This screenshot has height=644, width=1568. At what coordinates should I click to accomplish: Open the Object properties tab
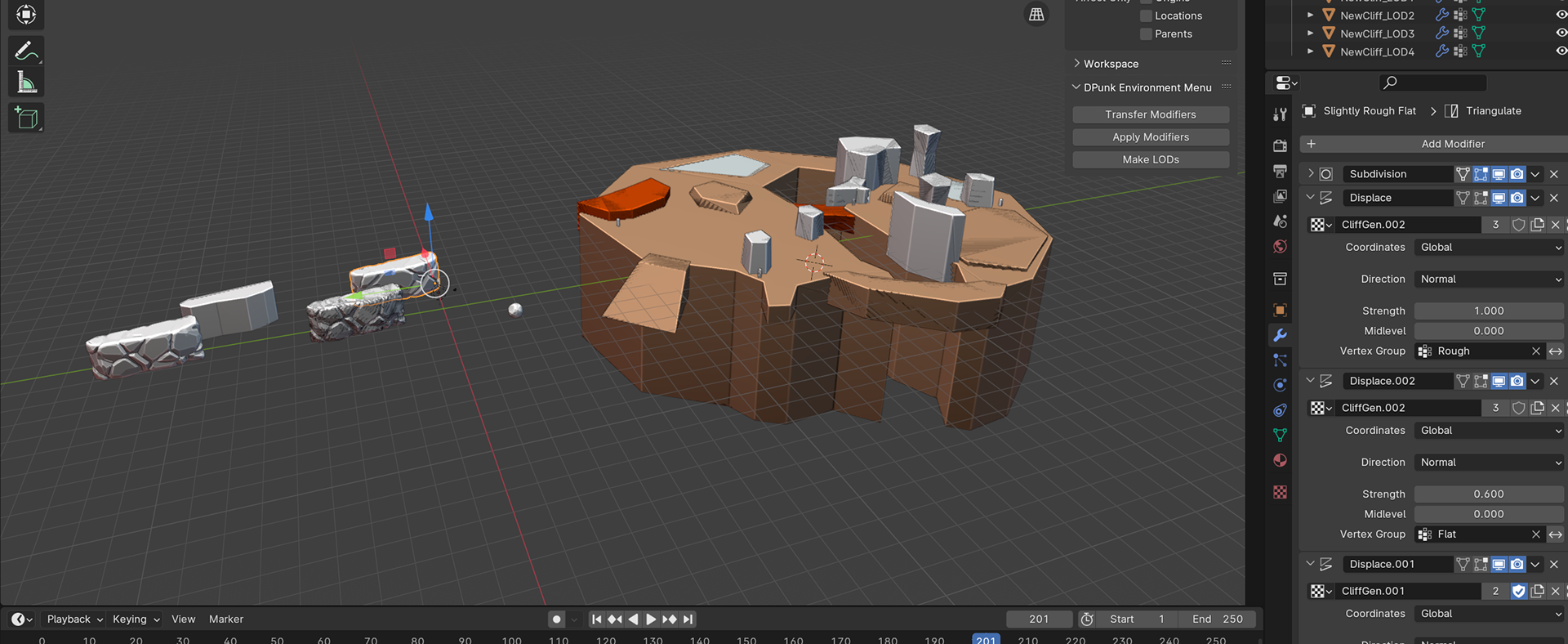pos(1280,310)
